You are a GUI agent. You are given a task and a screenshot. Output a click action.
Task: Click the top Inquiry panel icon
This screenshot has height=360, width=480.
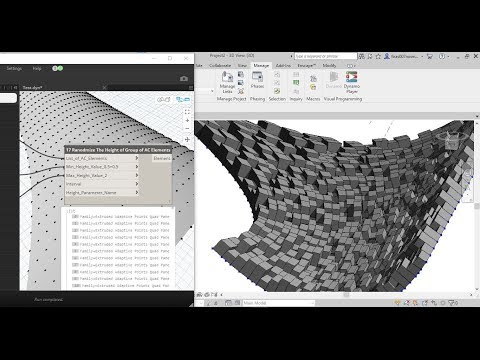click(296, 74)
